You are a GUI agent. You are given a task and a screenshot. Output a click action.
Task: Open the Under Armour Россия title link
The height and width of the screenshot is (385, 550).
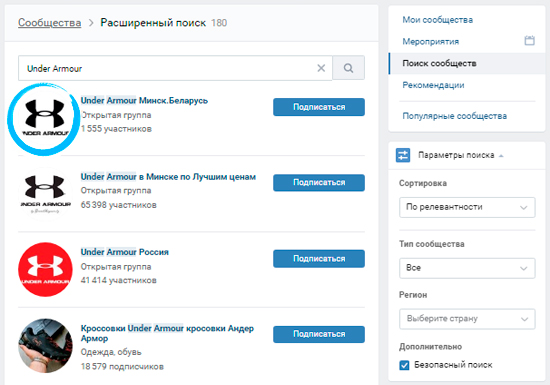(125, 252)
